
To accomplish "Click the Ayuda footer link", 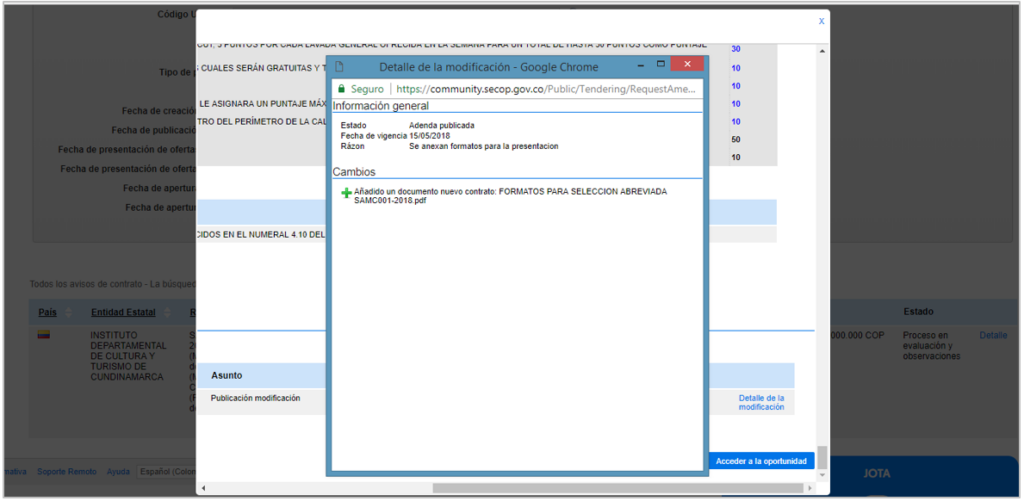I will point(118,471).
